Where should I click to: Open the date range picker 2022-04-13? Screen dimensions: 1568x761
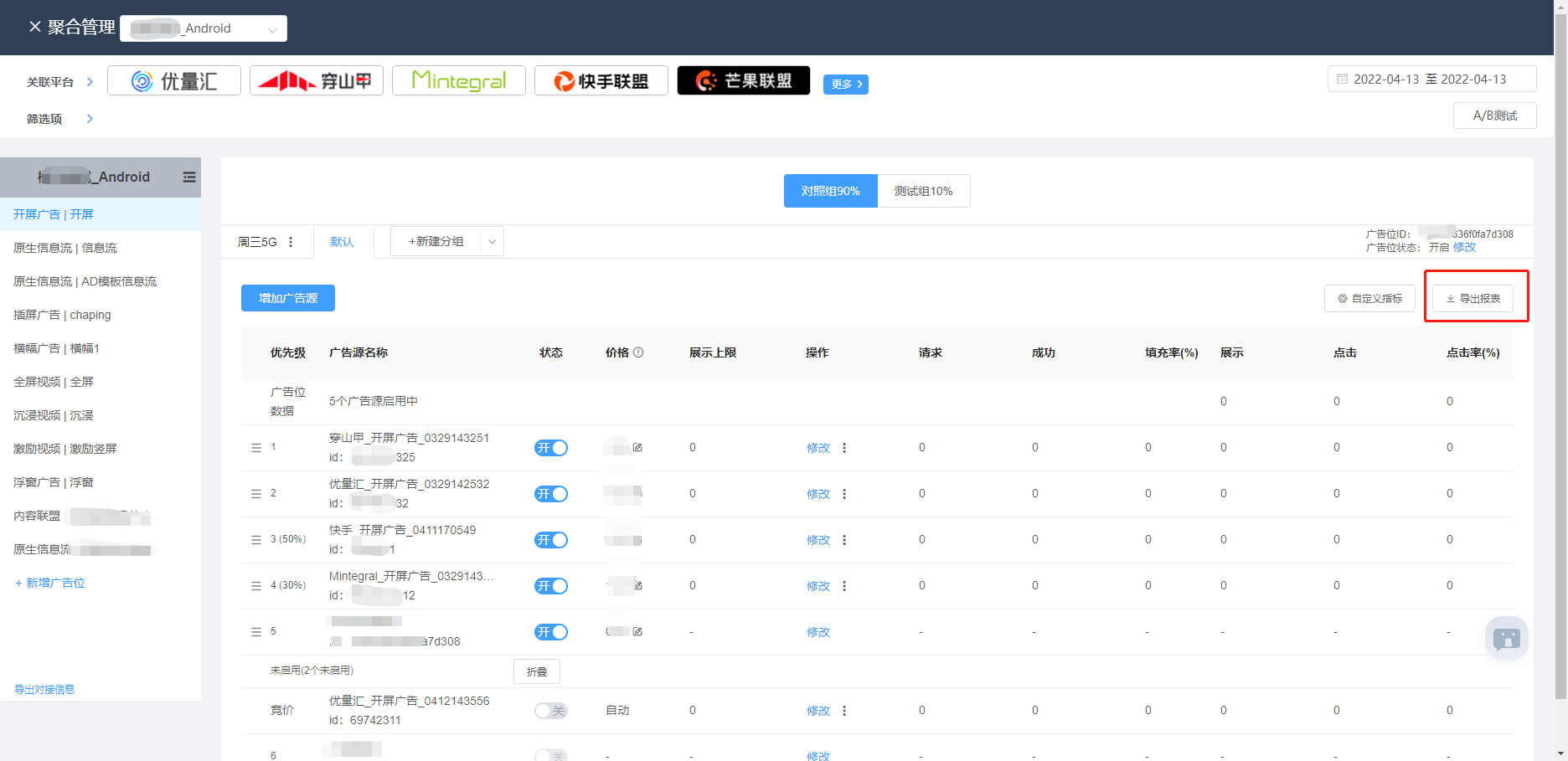[x=1431, y=80]
